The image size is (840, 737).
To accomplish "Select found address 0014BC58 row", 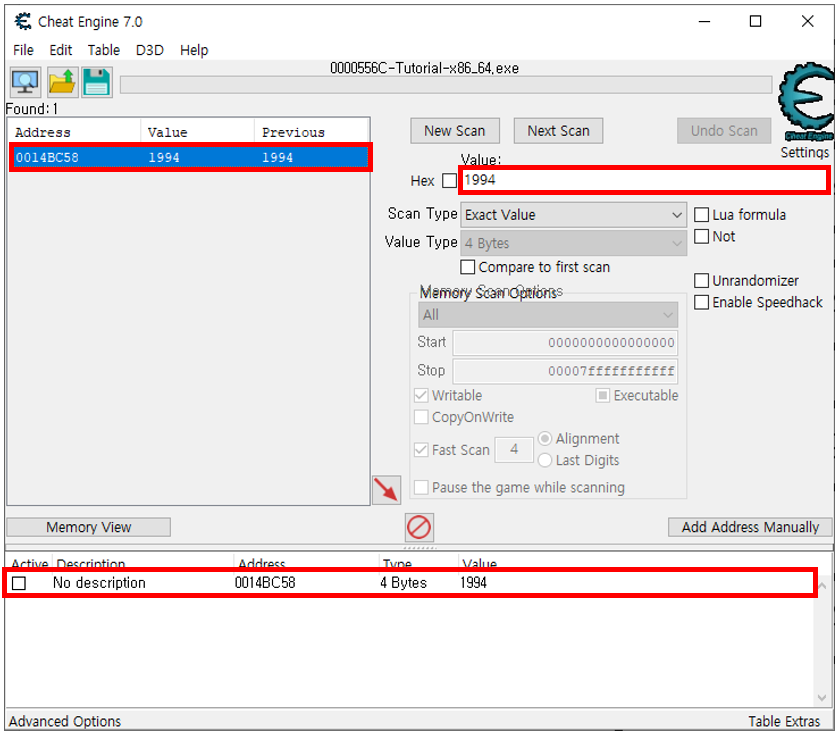I will click(190, 157).
